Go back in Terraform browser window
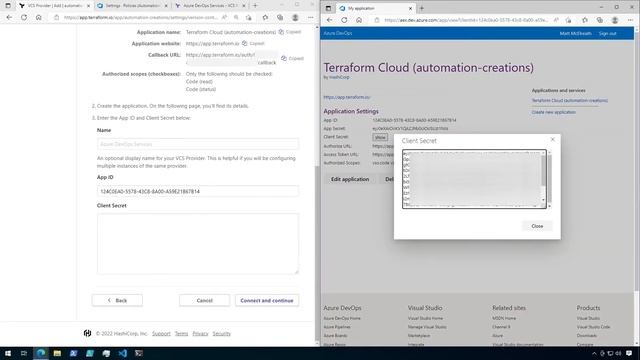 point(9,18)
